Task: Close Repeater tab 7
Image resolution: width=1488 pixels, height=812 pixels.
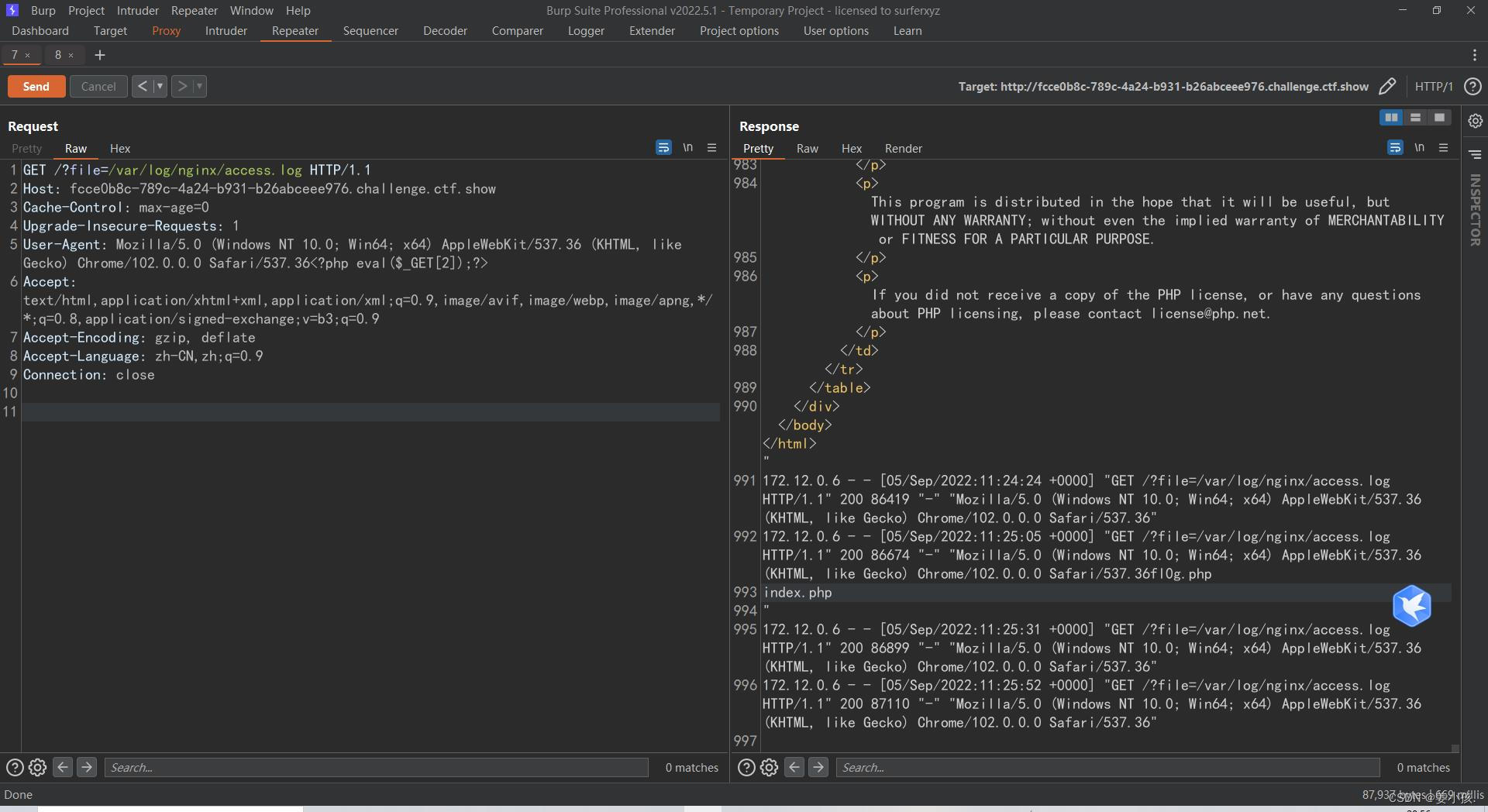Action: pos(27,55)
